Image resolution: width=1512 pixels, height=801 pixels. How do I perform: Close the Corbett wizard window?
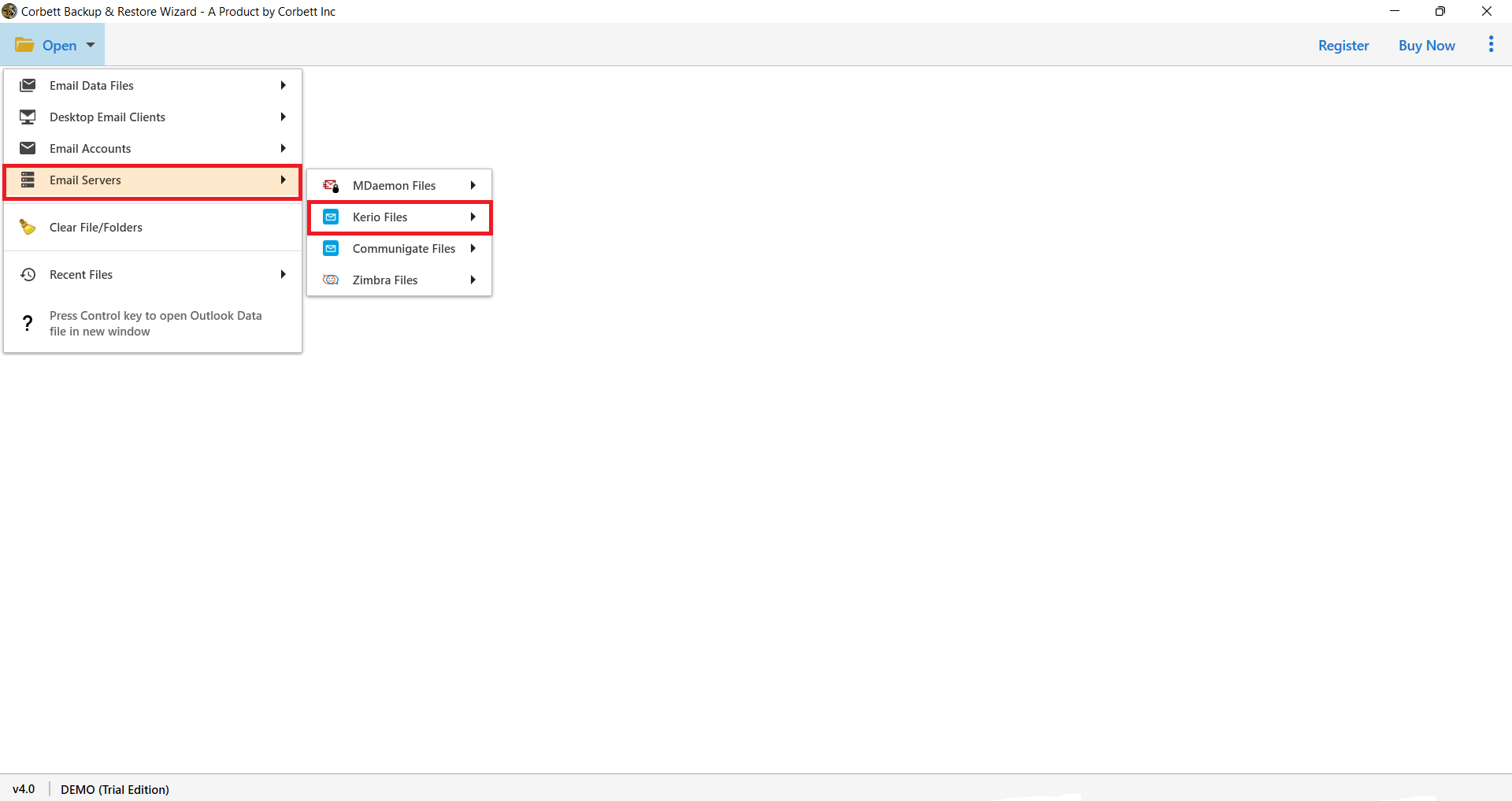pos(1487,11)
